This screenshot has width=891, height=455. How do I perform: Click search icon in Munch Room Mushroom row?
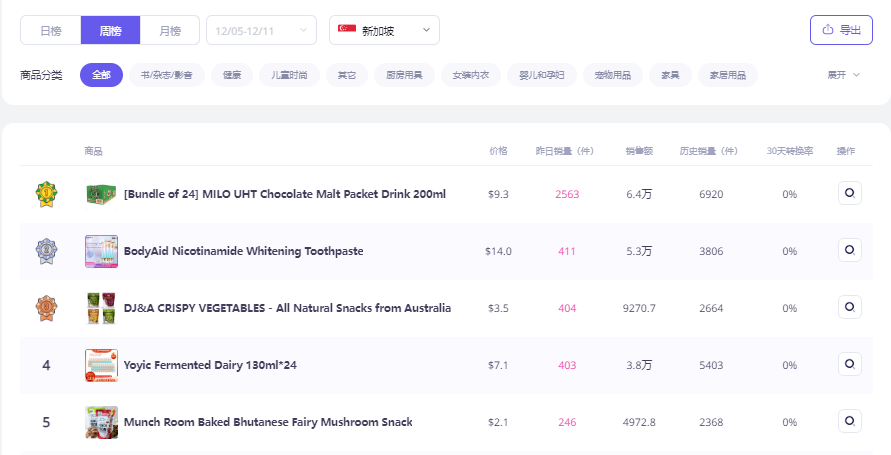[850, 421]
